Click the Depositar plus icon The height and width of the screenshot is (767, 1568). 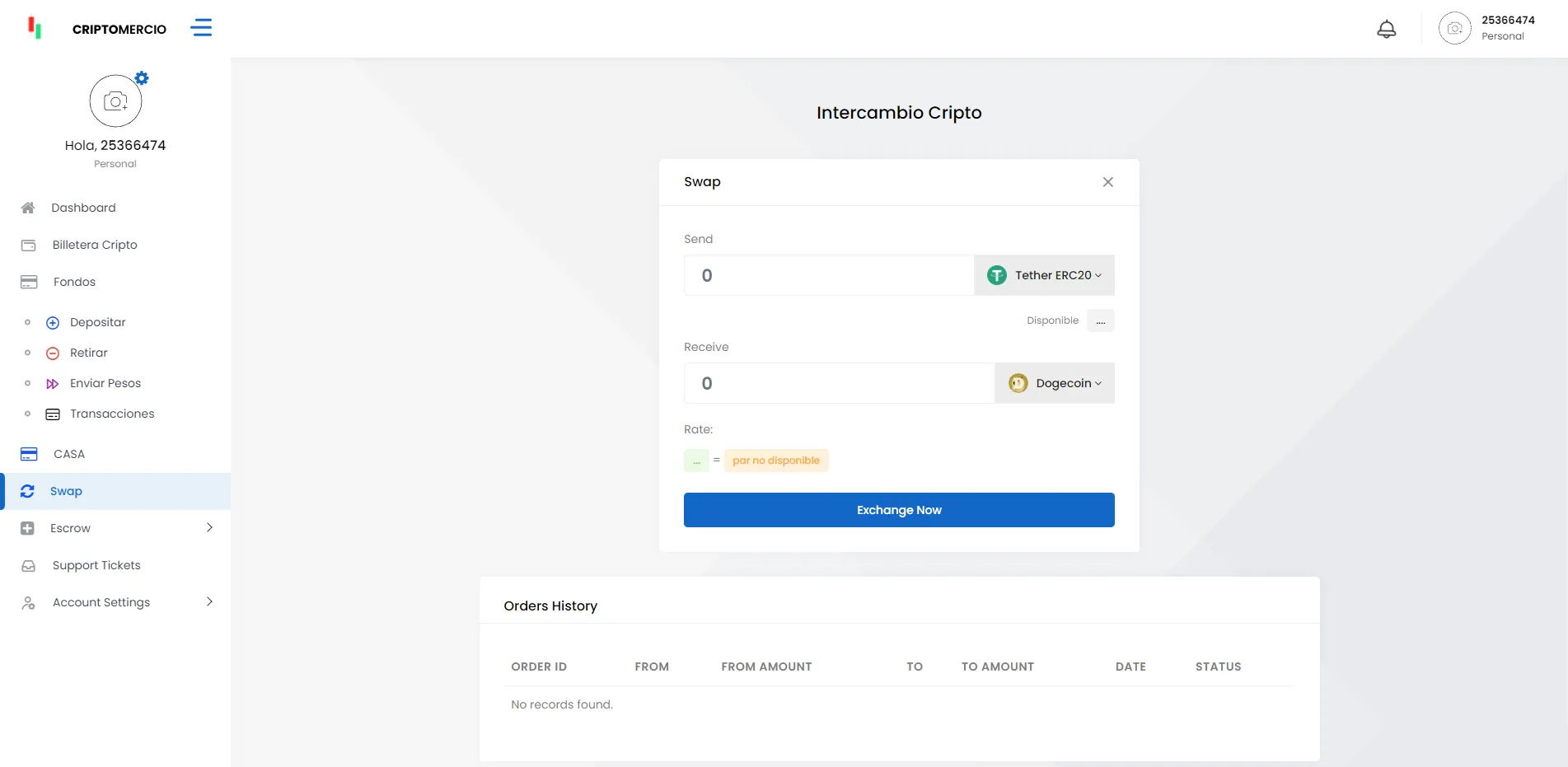(x=53, y=323)
